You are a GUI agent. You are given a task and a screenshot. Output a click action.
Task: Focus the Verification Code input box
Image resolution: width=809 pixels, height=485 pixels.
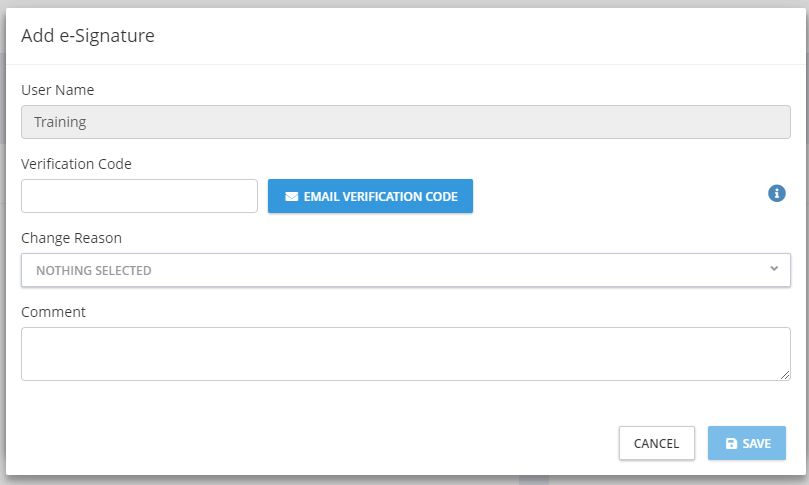(x=139, y=196)
